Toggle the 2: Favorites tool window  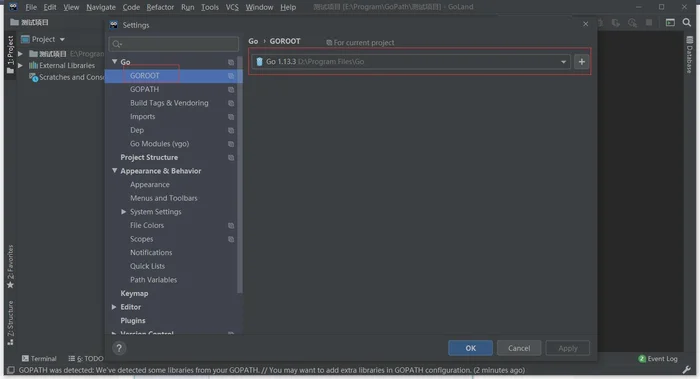10,267
